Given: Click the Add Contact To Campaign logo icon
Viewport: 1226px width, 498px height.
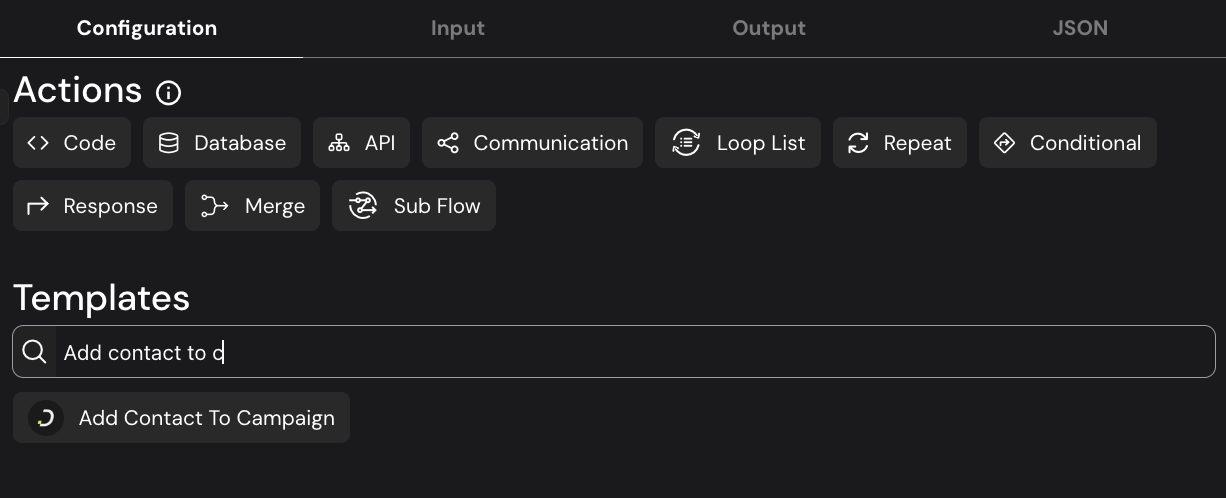Looking at the screenshot, I should pos(46,418).
